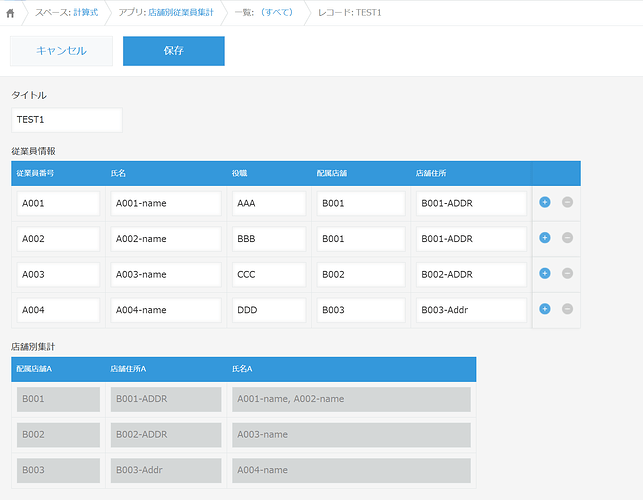Click the home icon in breadcrumb

[x=11, y=13]
